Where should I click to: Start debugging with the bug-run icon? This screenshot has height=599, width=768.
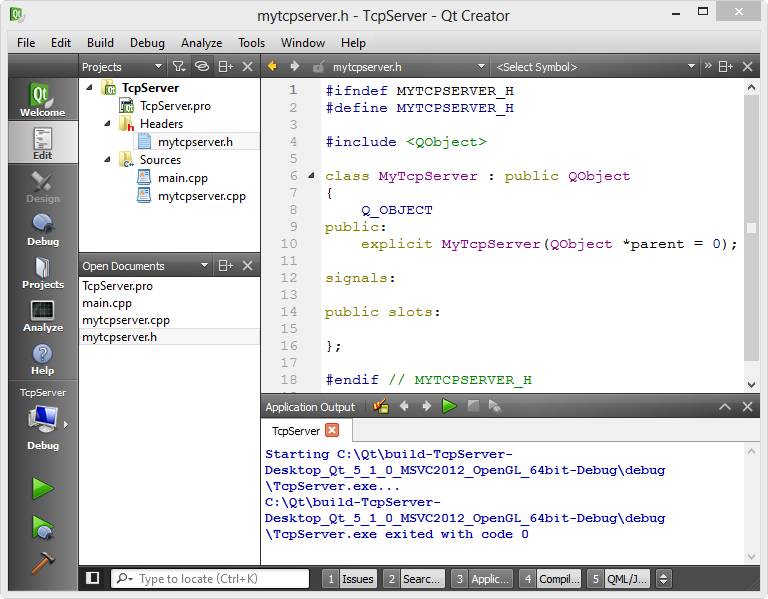click(43, 527)
